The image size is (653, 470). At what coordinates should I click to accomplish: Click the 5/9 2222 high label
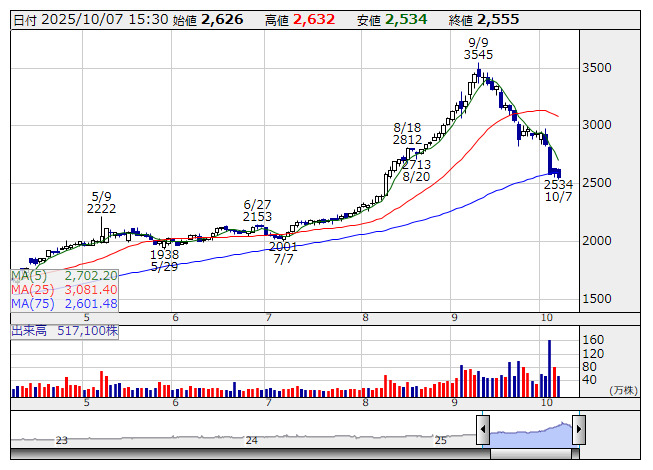[101, 202]
